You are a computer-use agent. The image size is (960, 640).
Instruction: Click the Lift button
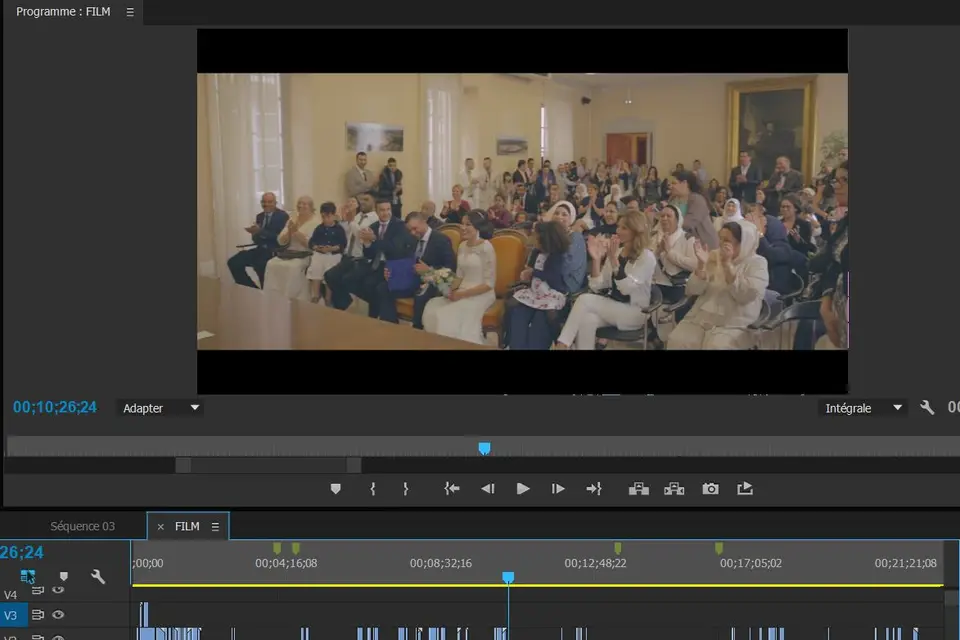point(638,489)
